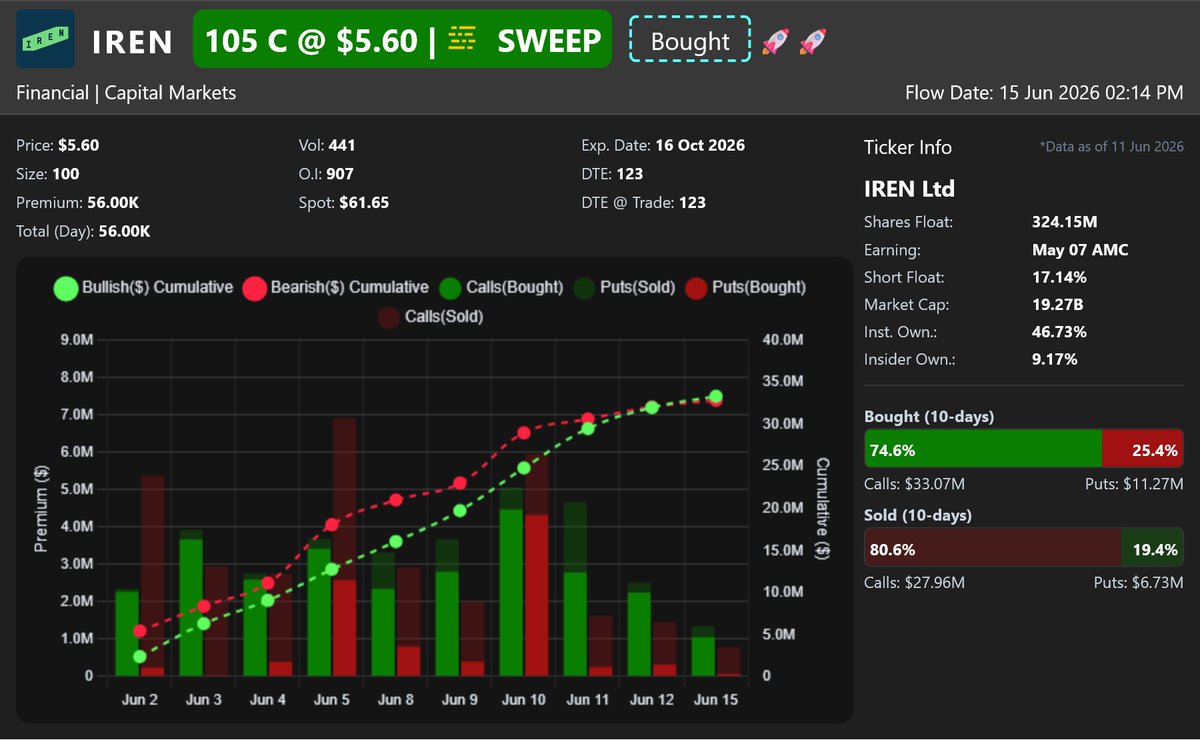Toggle Bearish($) Cumulative legend series
Image resolution: width=1200 pixels, height=740 pixels.
[x=335, y=288]
